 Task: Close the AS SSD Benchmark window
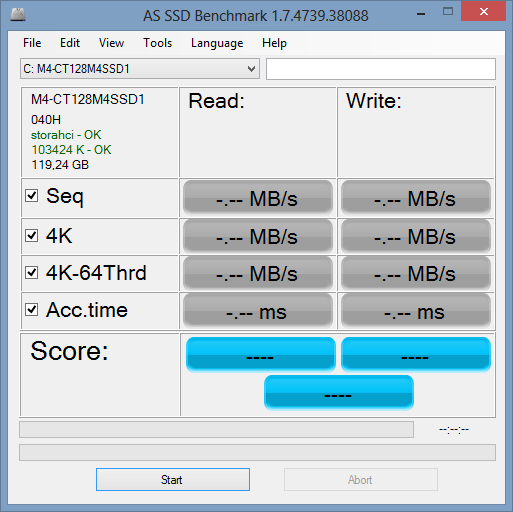pos(483,12)
